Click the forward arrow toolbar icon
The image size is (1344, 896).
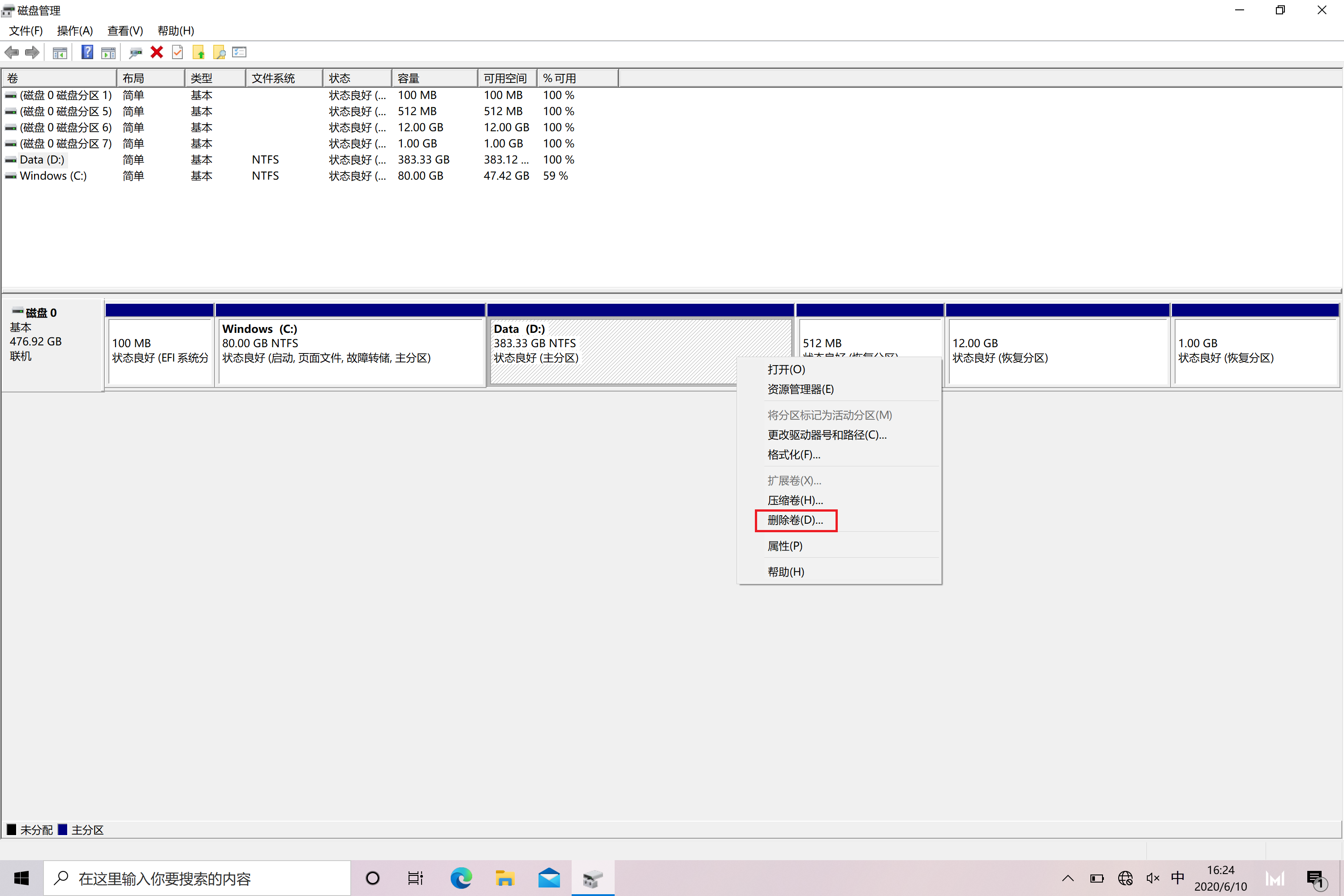(x=32, y=52)
